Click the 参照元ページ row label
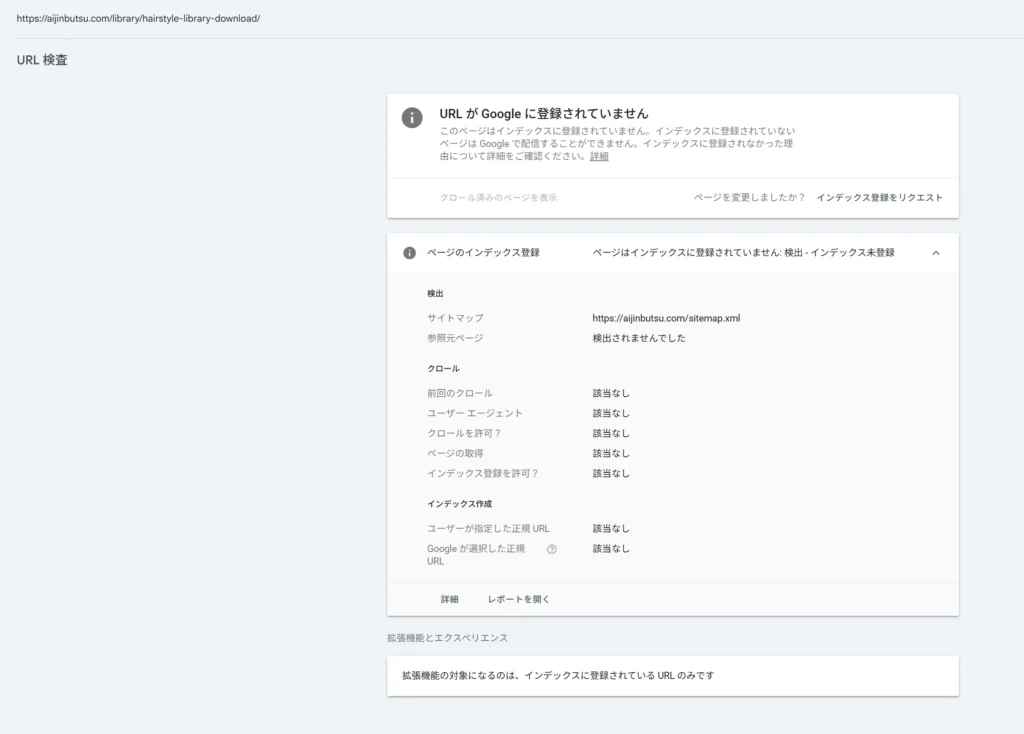 tap(455, 338)
